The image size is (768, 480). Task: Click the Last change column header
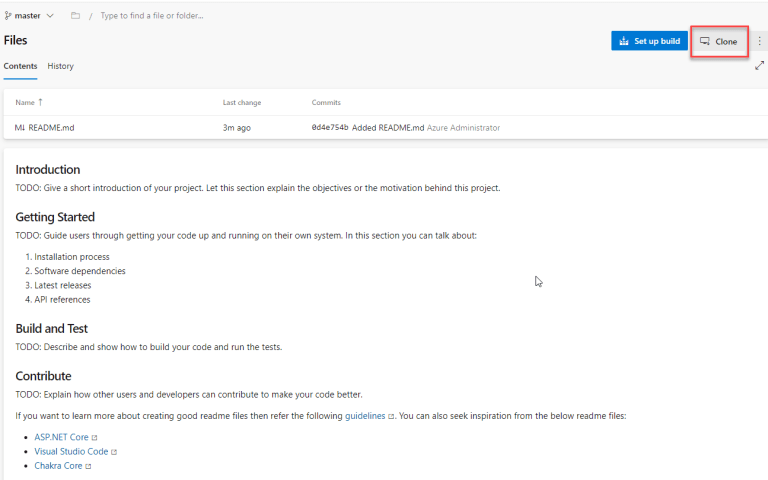click(242, 102)
